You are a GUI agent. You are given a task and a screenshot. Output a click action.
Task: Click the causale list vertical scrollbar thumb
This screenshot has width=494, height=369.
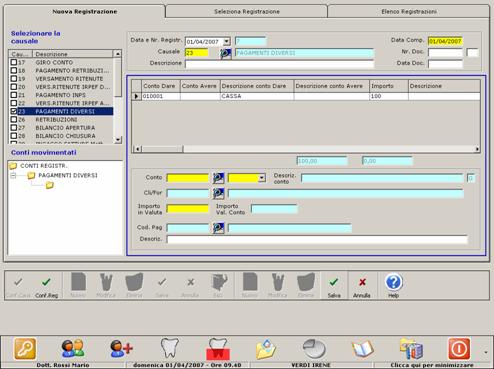[118, 77]
